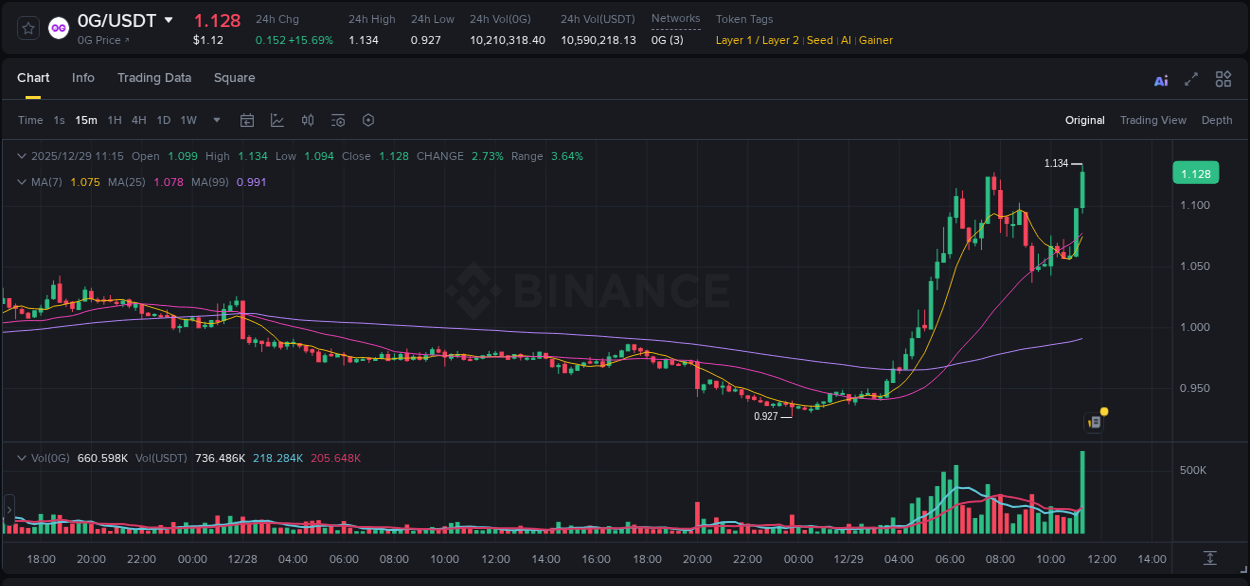
Task: Open chart settings via hexagon gear icon
Action: pyautogui.click(x=368, y=120)
